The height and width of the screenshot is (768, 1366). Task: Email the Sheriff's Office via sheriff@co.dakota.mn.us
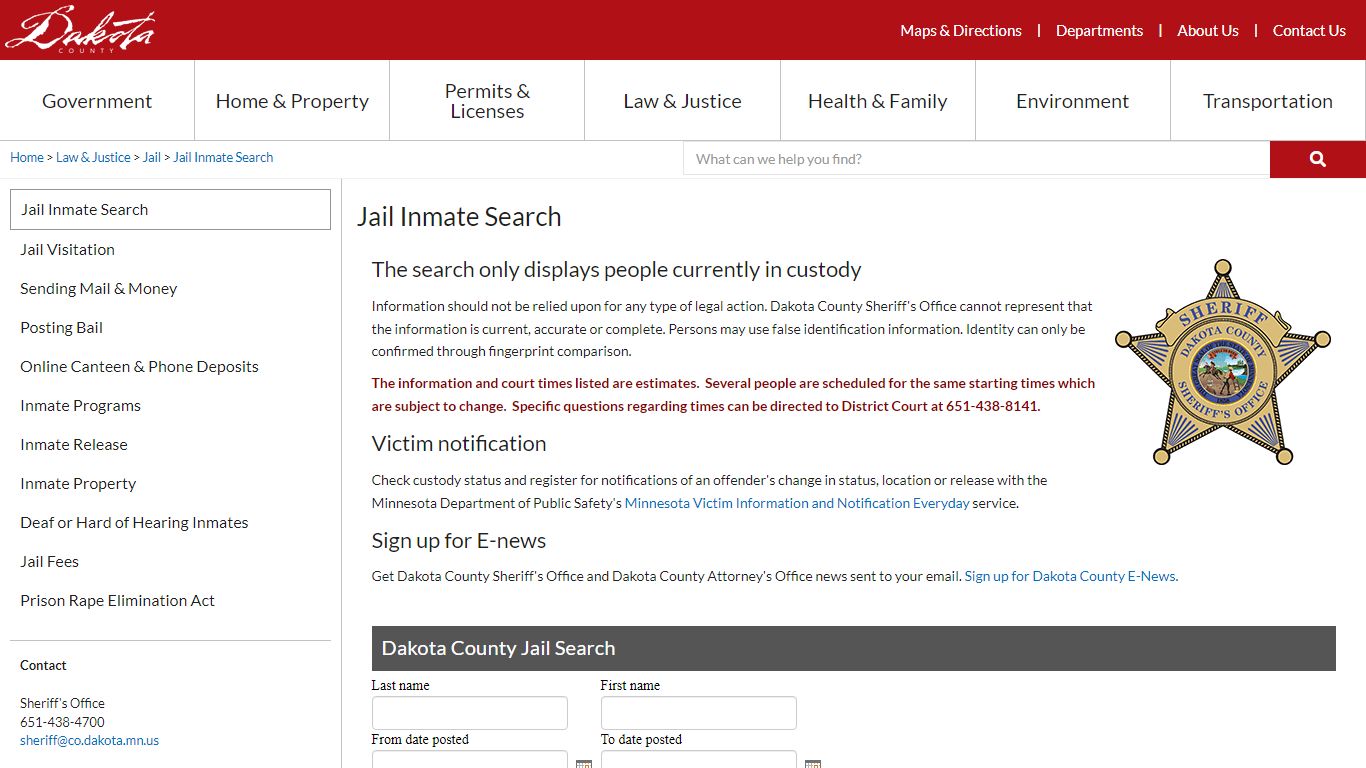tap(89, 740)
